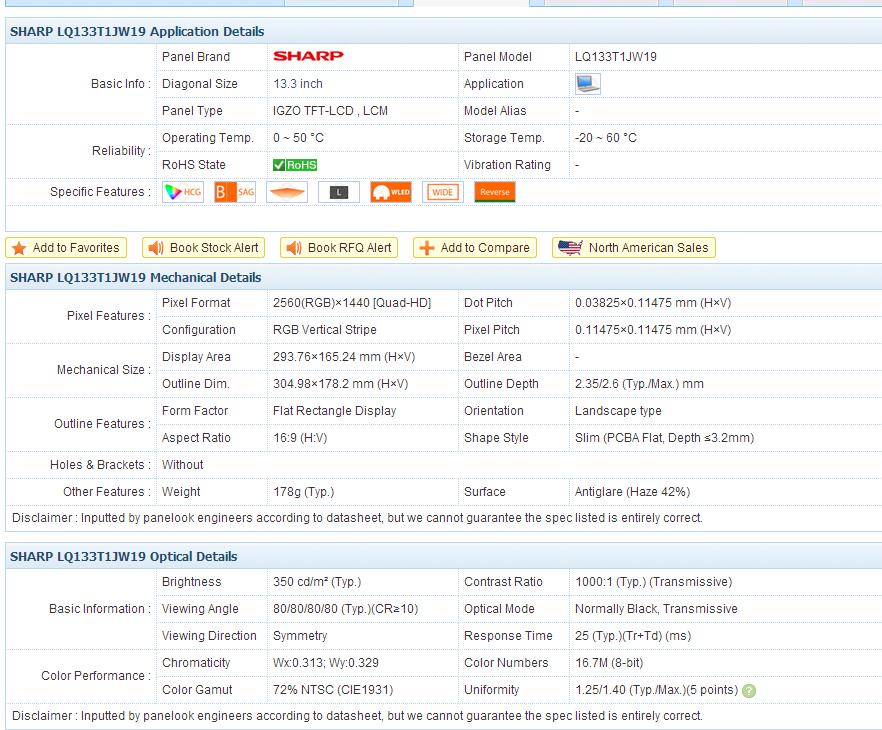Select the chromaticity value Wx:0.313; Wy:0.329
This screenshot has width=882, height=730.
[326, 663]
